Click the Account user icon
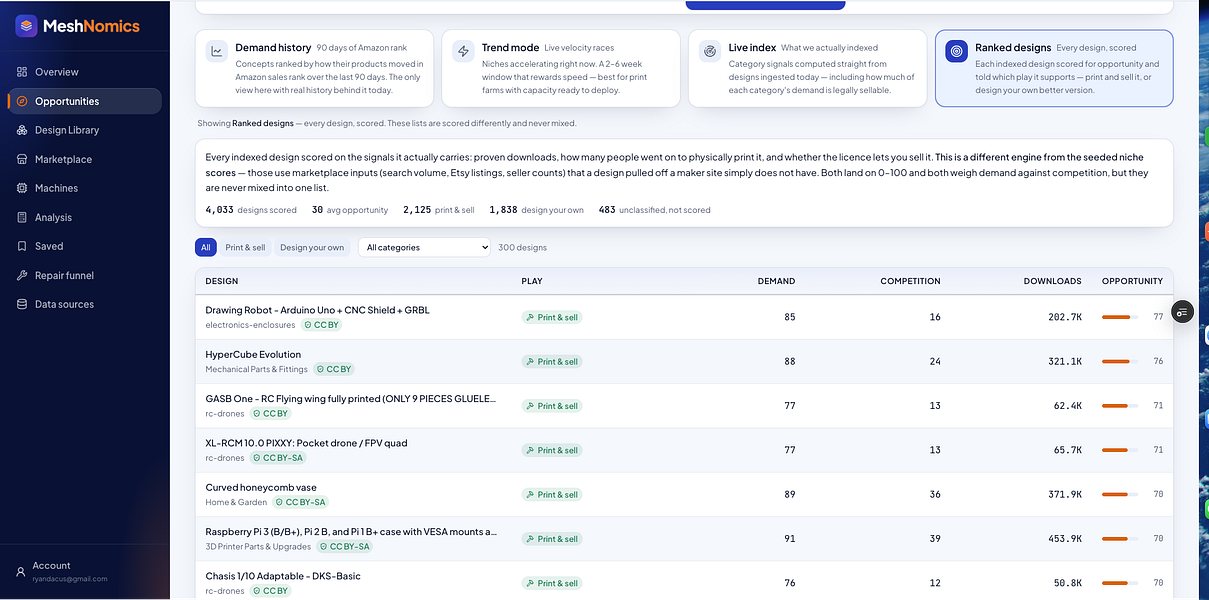This screenshot has height=600, width=1209. (x=20, y=572)
